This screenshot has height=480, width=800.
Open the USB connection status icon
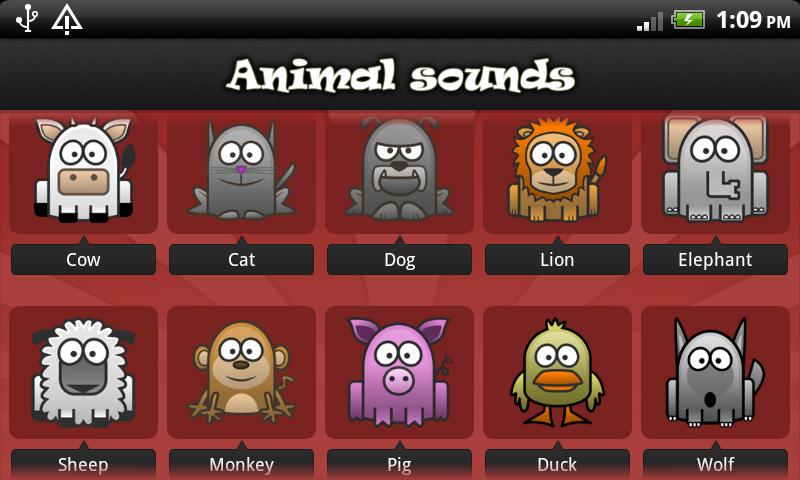click(27, 19)
